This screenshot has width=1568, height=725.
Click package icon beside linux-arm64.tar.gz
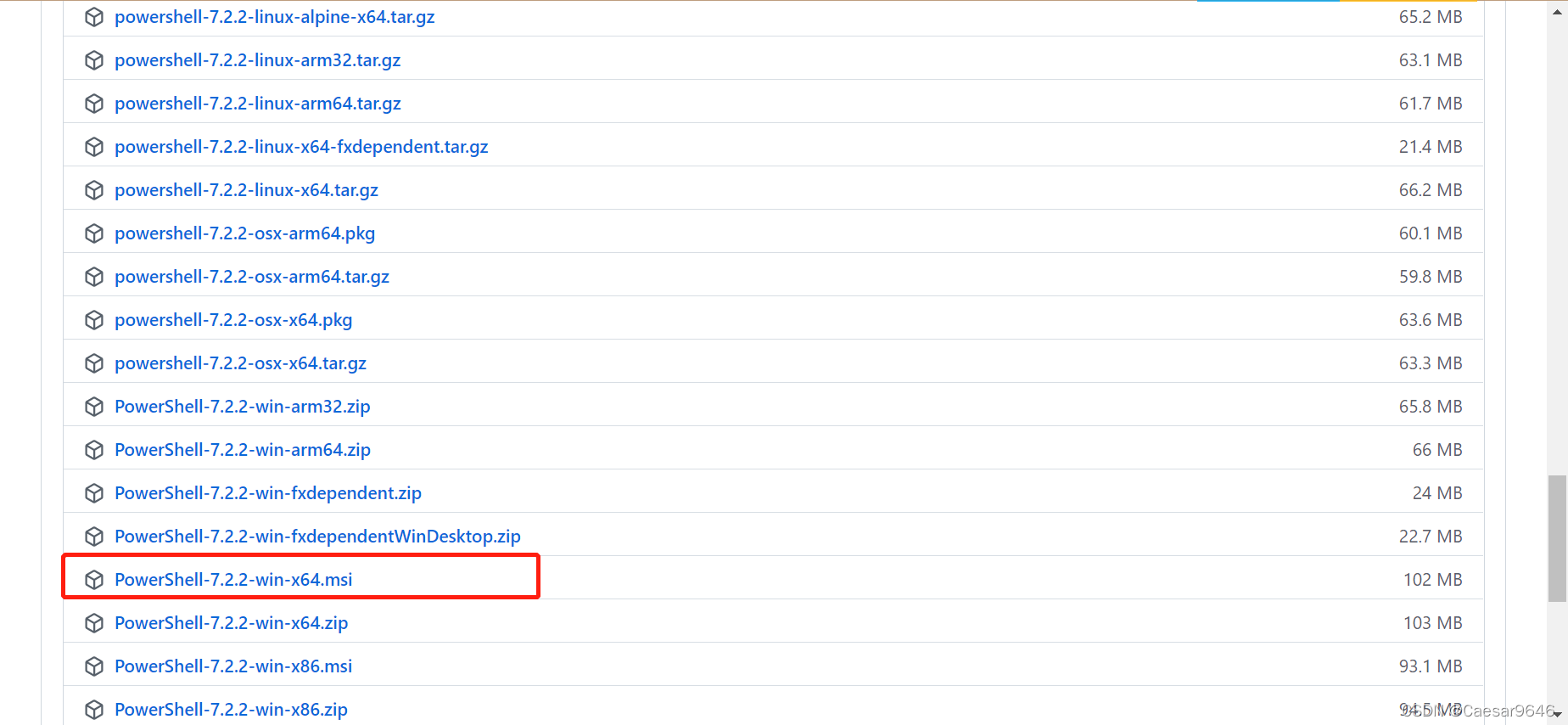click(x=94, y=104)
